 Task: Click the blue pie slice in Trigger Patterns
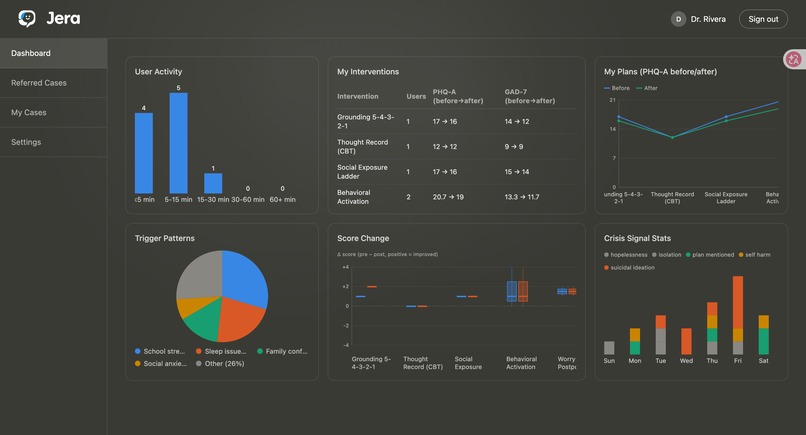point(244,278)
